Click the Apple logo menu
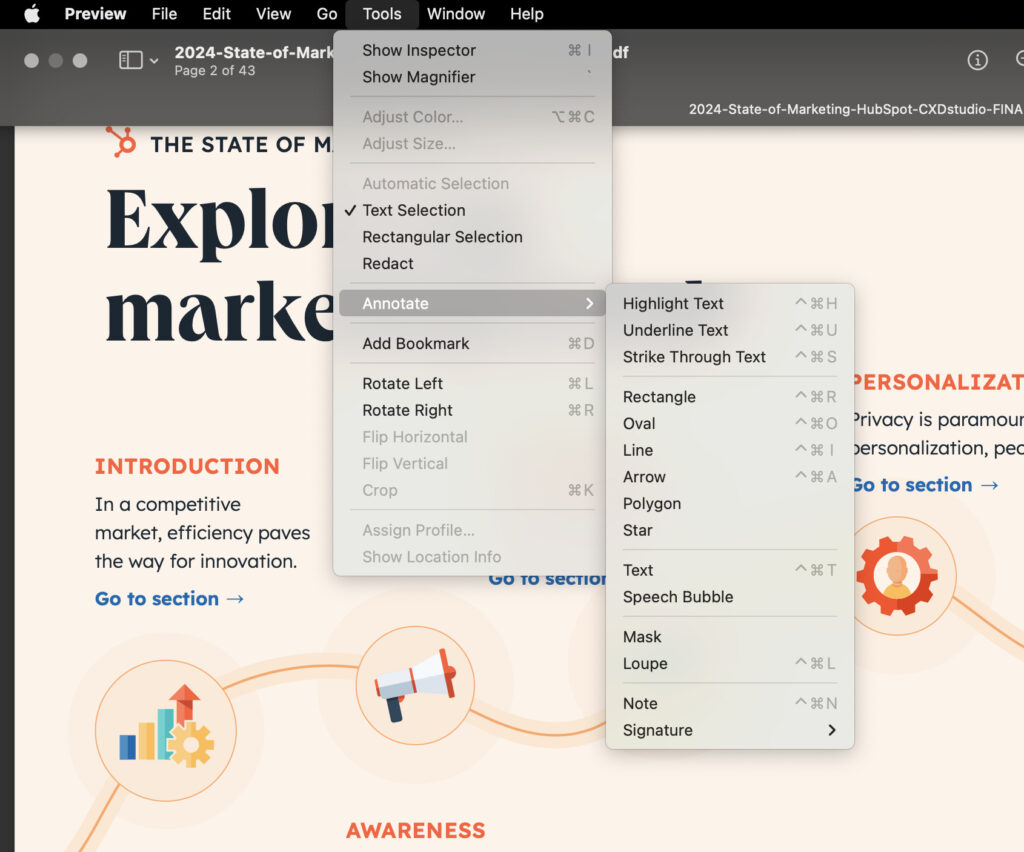Screen dimensions: 1024x852 tap(31, 14)
